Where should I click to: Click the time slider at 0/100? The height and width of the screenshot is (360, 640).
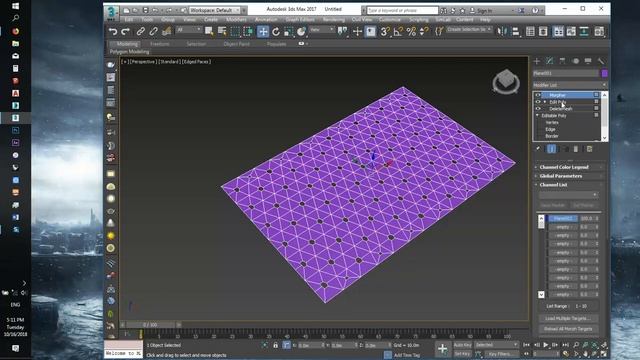pos(150,325)
